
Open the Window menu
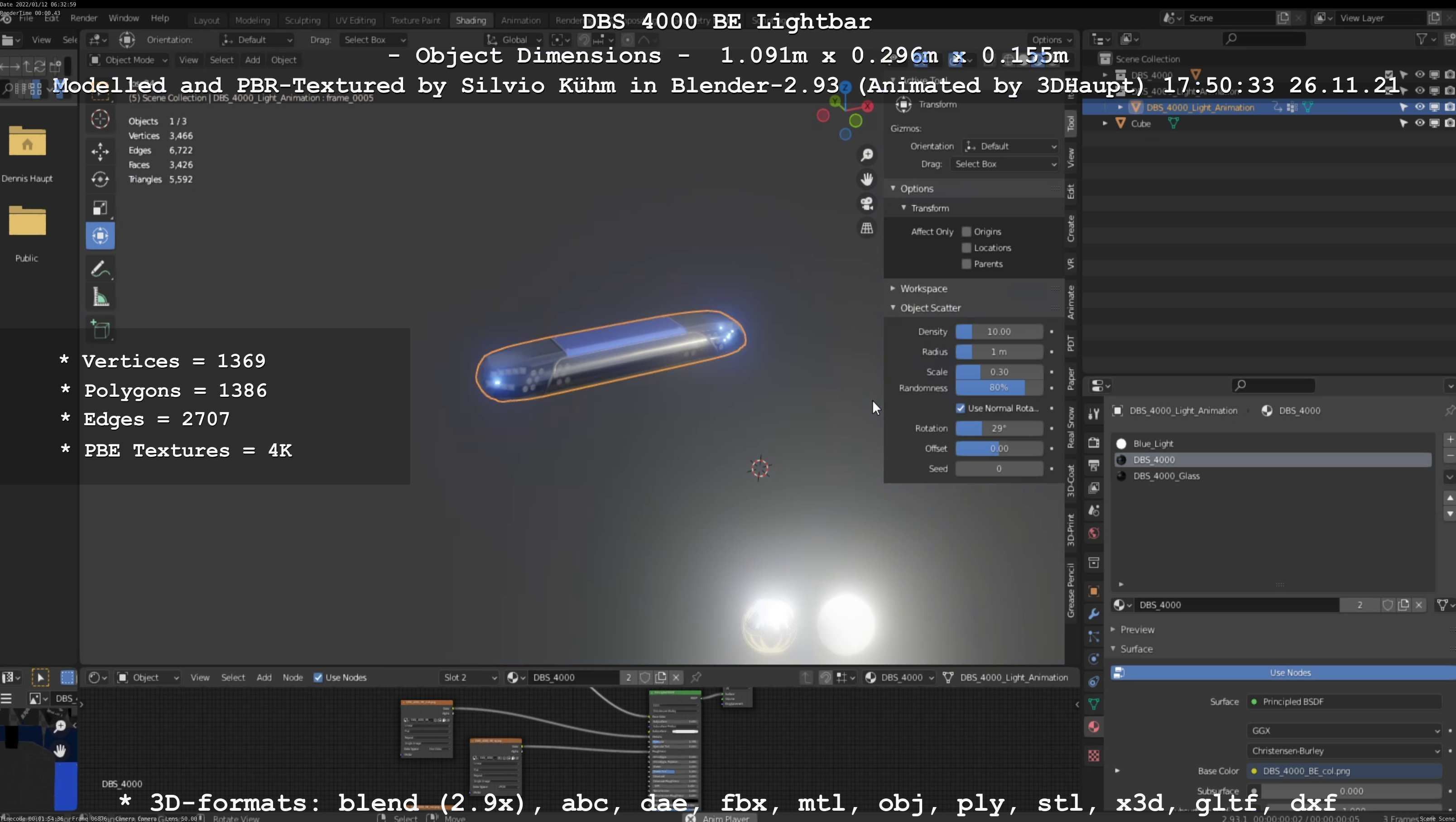pos(123,18)
